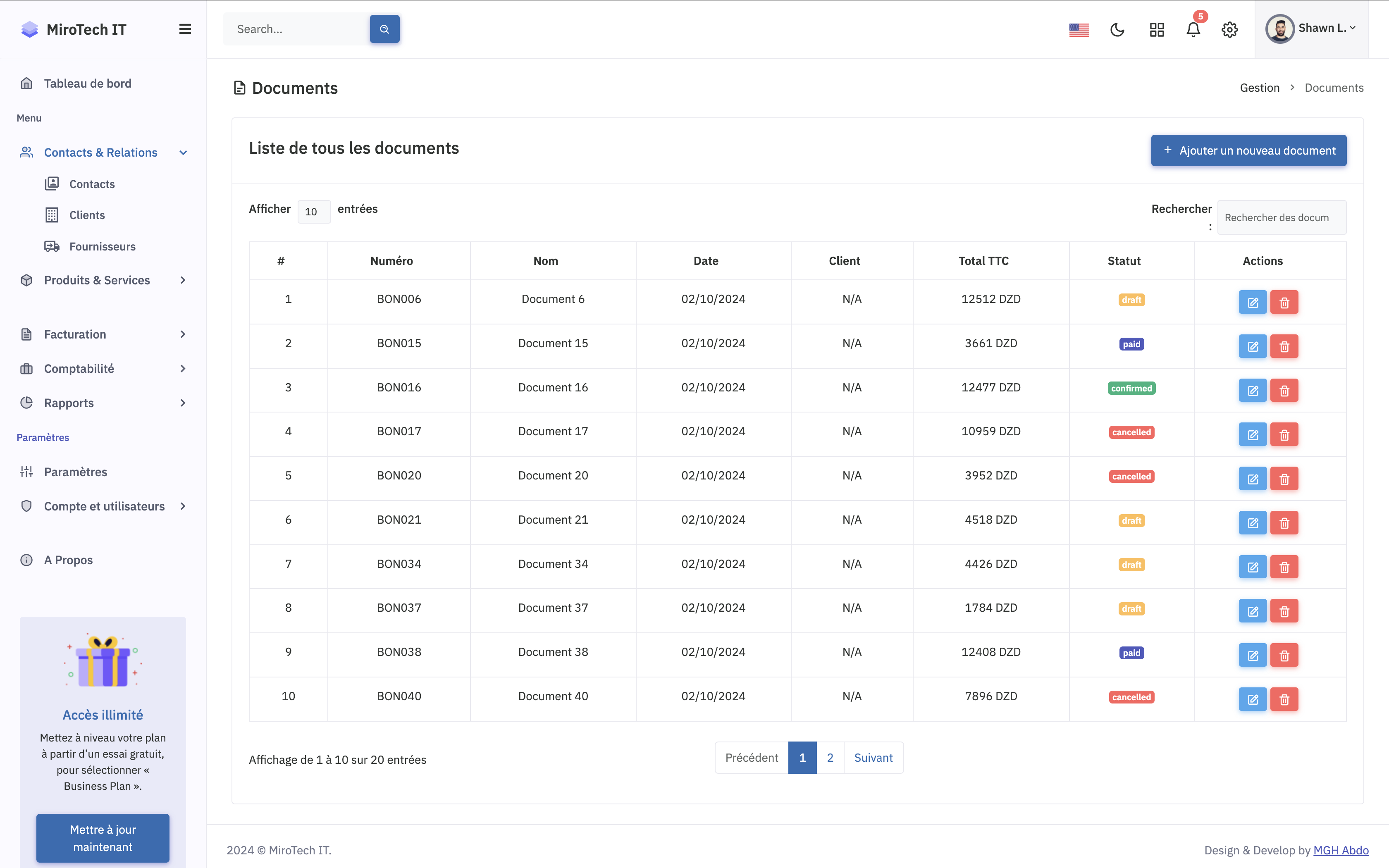The height and width of the screenshot is (868, 1389).
Task: Open the settings gear in the top bar
Action: coord(1229,29)
